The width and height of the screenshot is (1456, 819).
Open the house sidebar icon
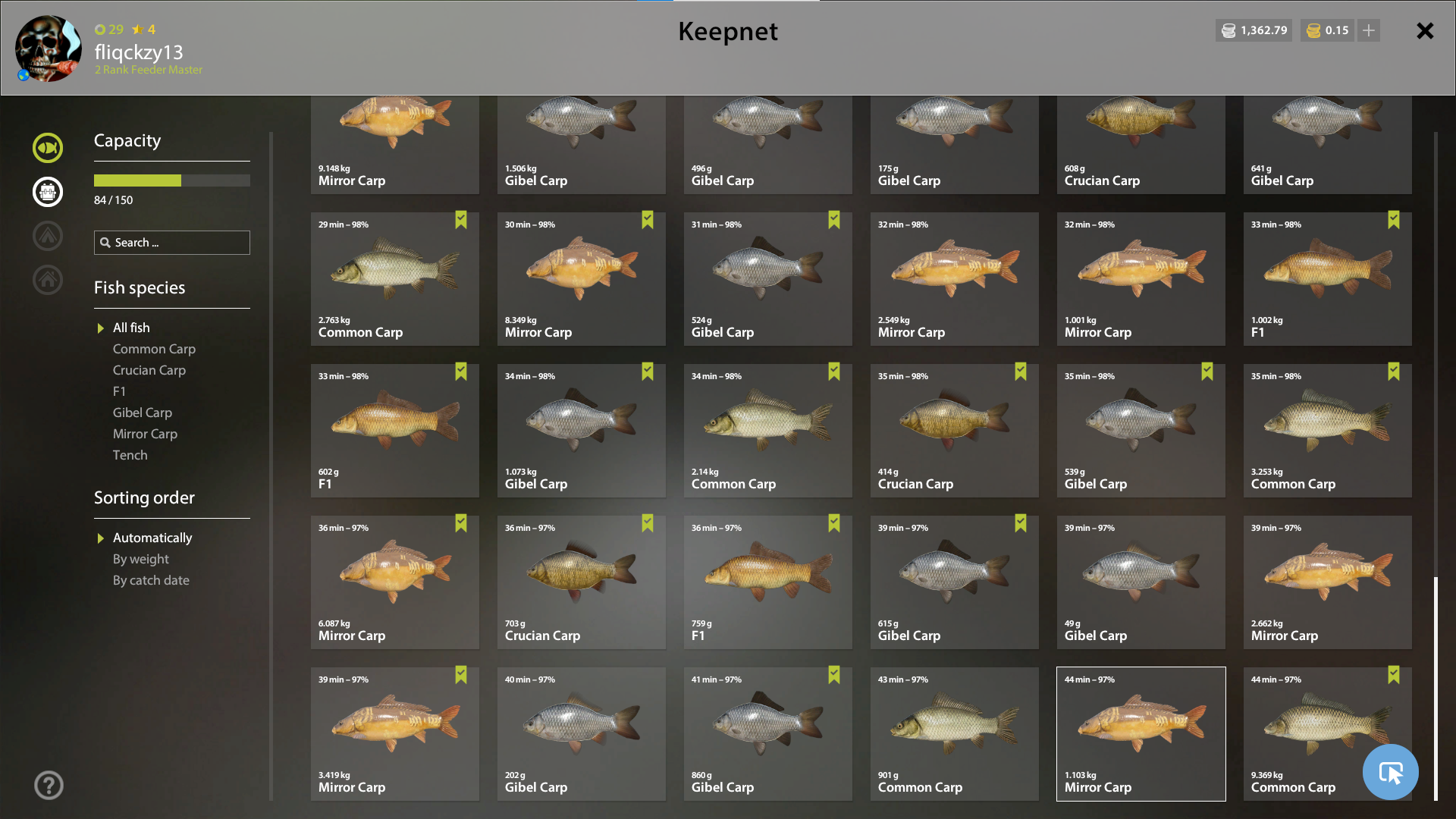point(48,280)
